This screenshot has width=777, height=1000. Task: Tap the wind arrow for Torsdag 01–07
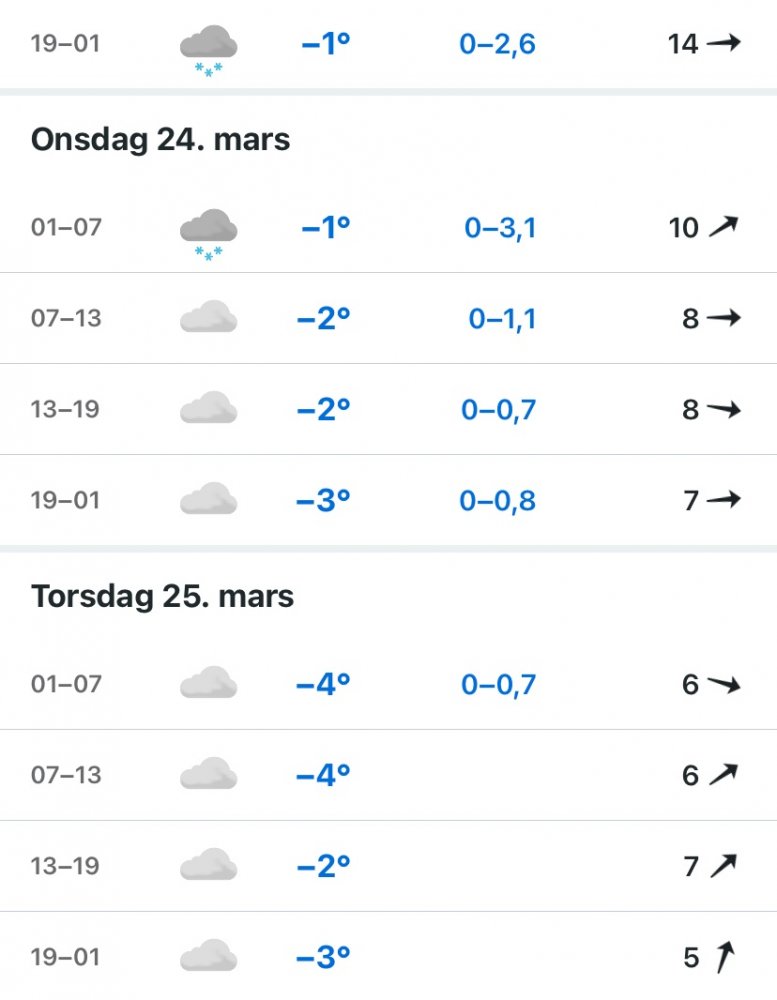point(723,684)
